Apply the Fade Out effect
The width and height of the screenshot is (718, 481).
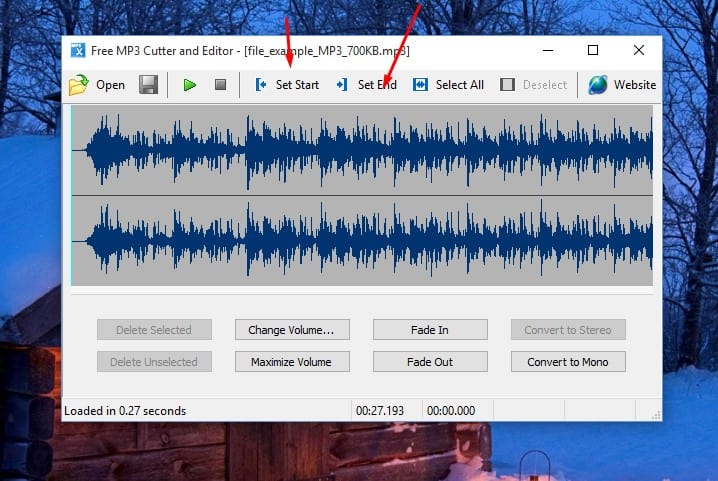[x=429, y=362]
